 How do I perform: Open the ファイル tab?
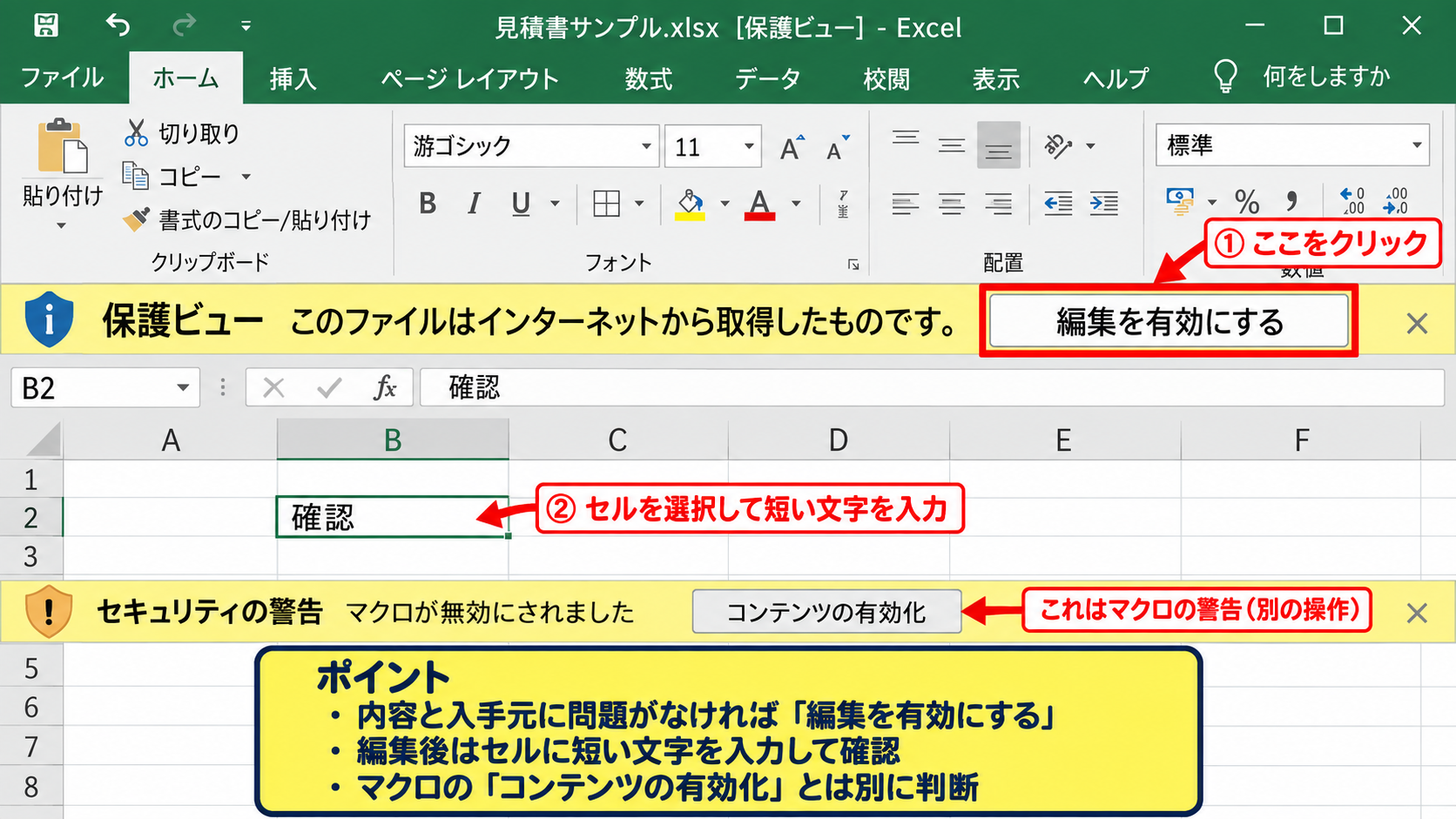pos(62,77)
